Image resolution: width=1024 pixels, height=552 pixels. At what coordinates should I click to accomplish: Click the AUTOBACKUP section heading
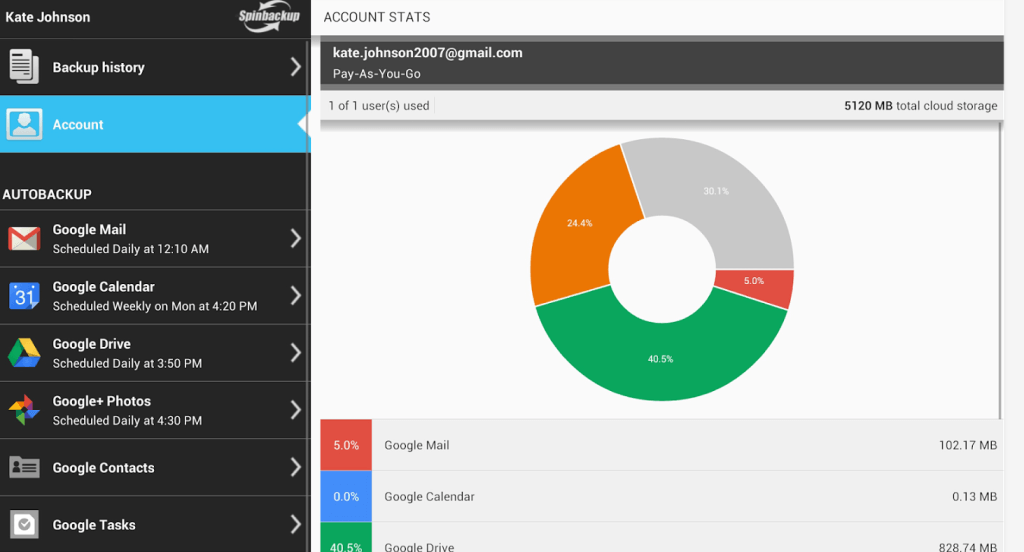coord(47,195)
